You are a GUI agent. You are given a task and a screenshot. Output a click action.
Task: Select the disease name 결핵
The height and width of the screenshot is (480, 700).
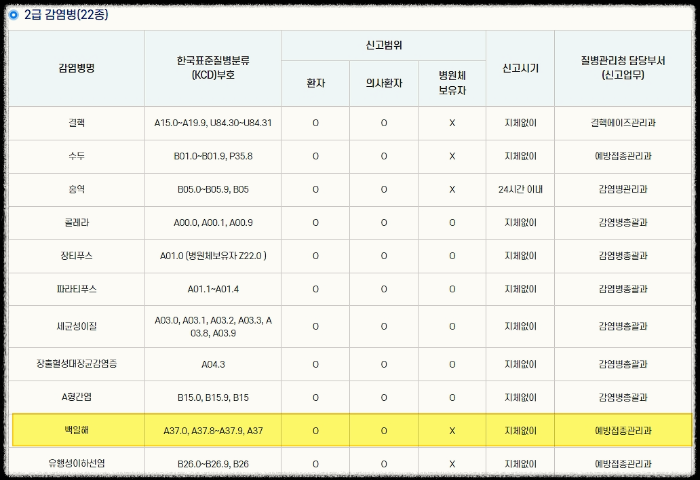coord(76,123)
